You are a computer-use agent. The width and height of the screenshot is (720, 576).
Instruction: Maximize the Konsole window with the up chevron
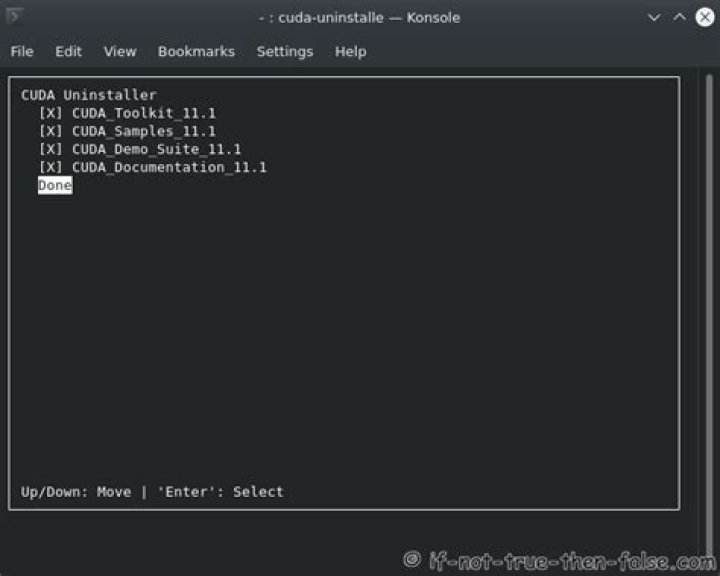tap(679, 17)
